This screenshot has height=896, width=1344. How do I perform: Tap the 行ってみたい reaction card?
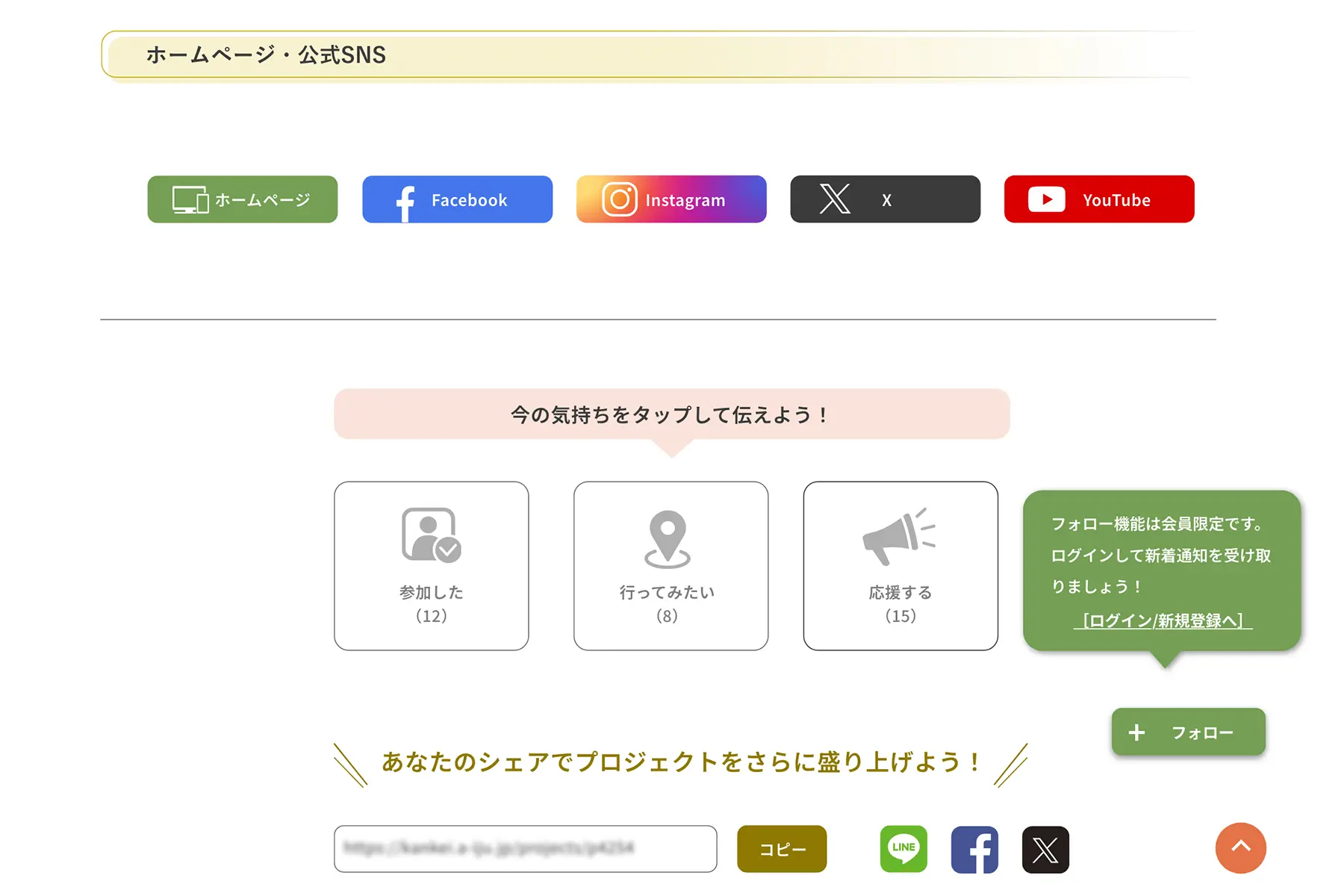[x=671, y=566]
